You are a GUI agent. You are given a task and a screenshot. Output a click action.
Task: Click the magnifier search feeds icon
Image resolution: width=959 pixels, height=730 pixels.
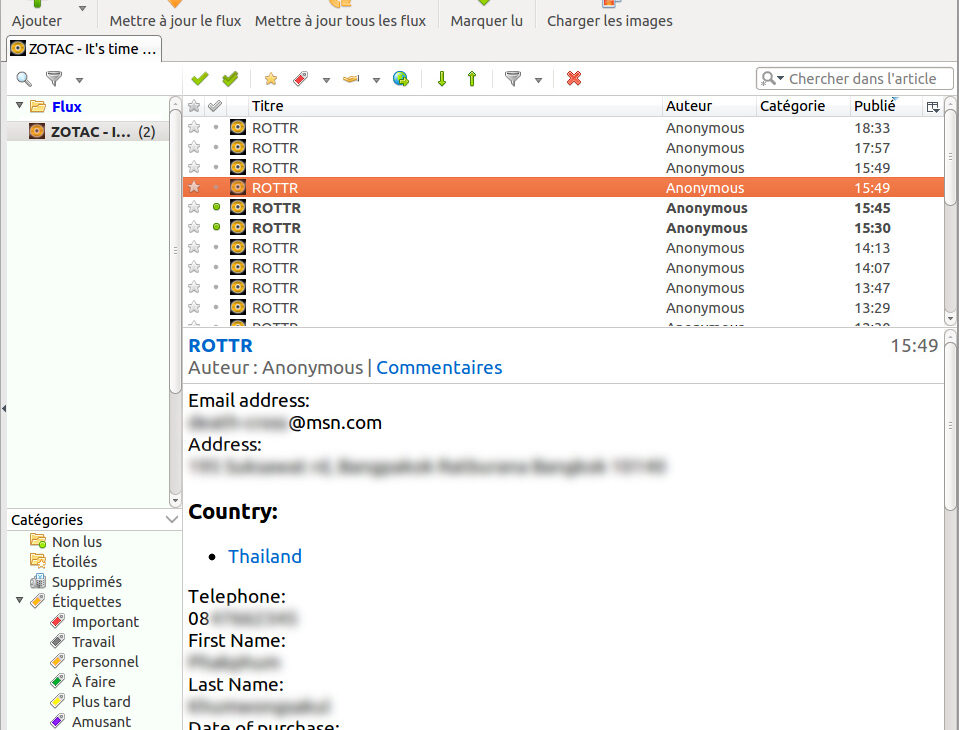[x=24, y=79]
